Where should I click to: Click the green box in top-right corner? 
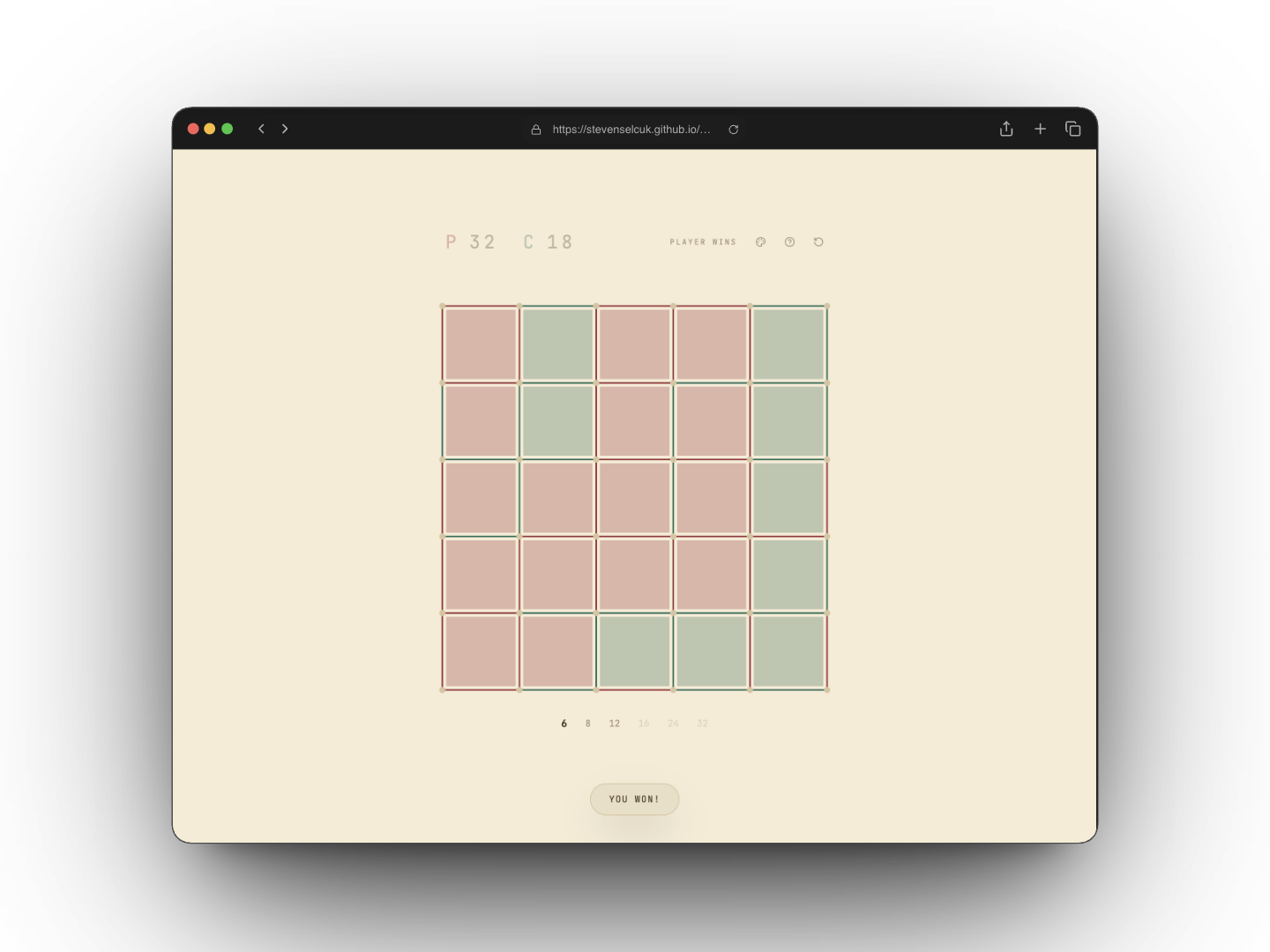788,345
